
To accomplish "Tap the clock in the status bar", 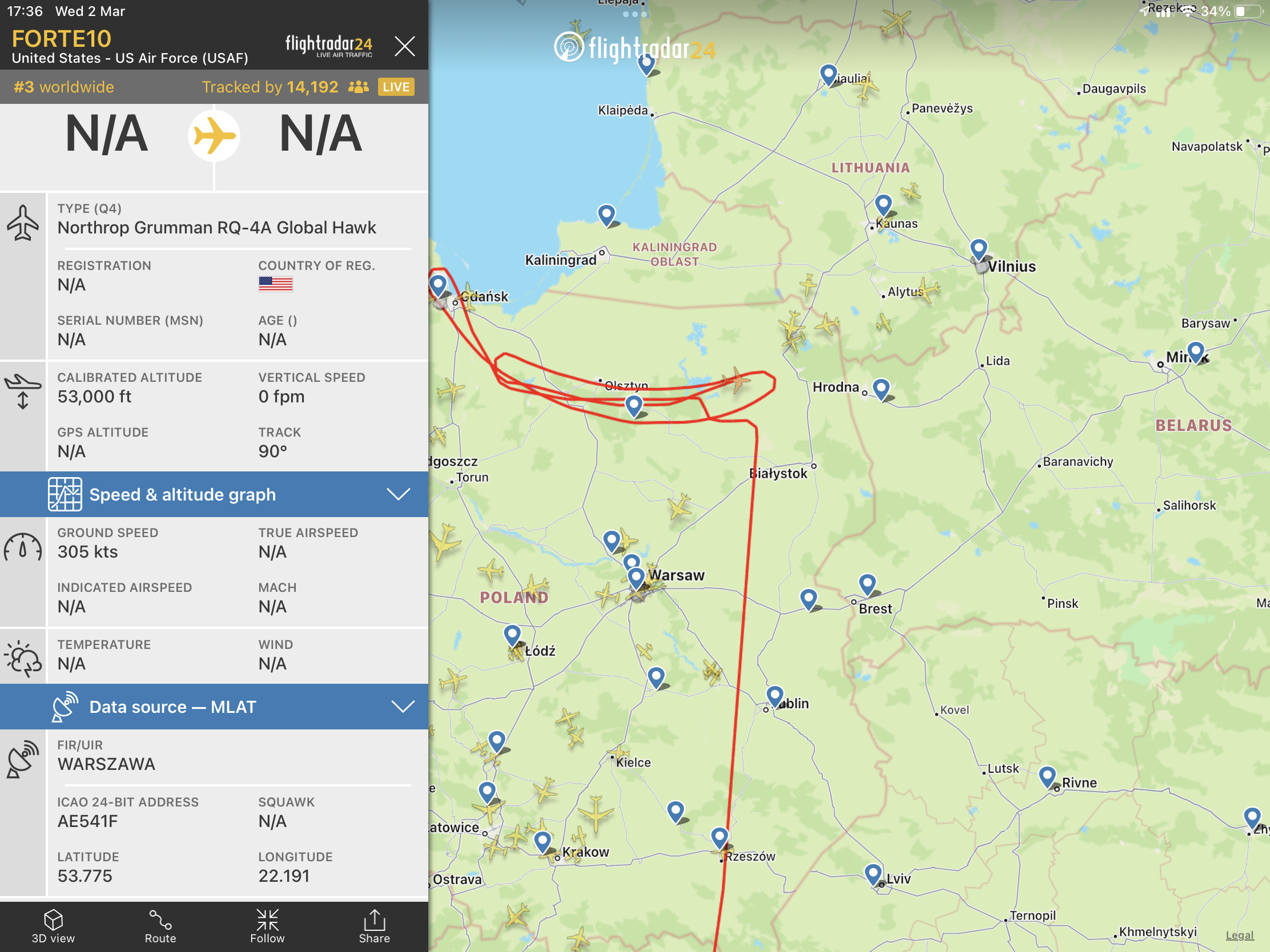I will click(x=25, y=11).
